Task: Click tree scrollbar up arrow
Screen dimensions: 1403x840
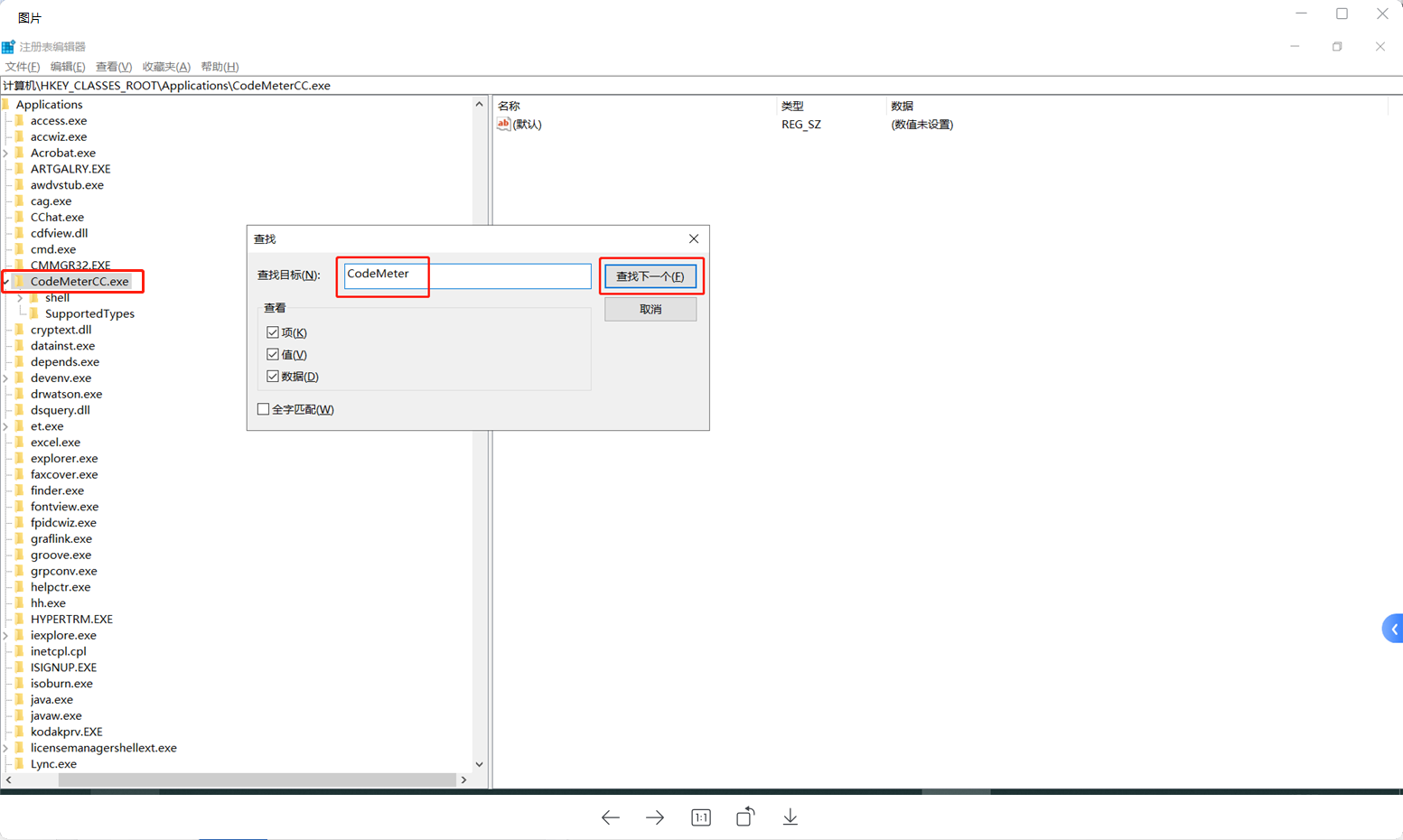Action: click(x=479, y=104)
